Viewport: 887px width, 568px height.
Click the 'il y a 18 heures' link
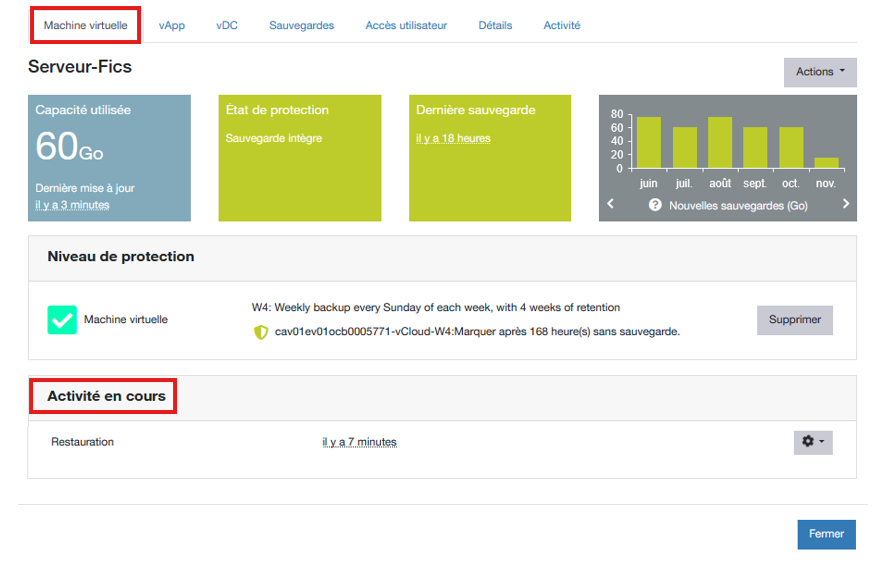453,139
